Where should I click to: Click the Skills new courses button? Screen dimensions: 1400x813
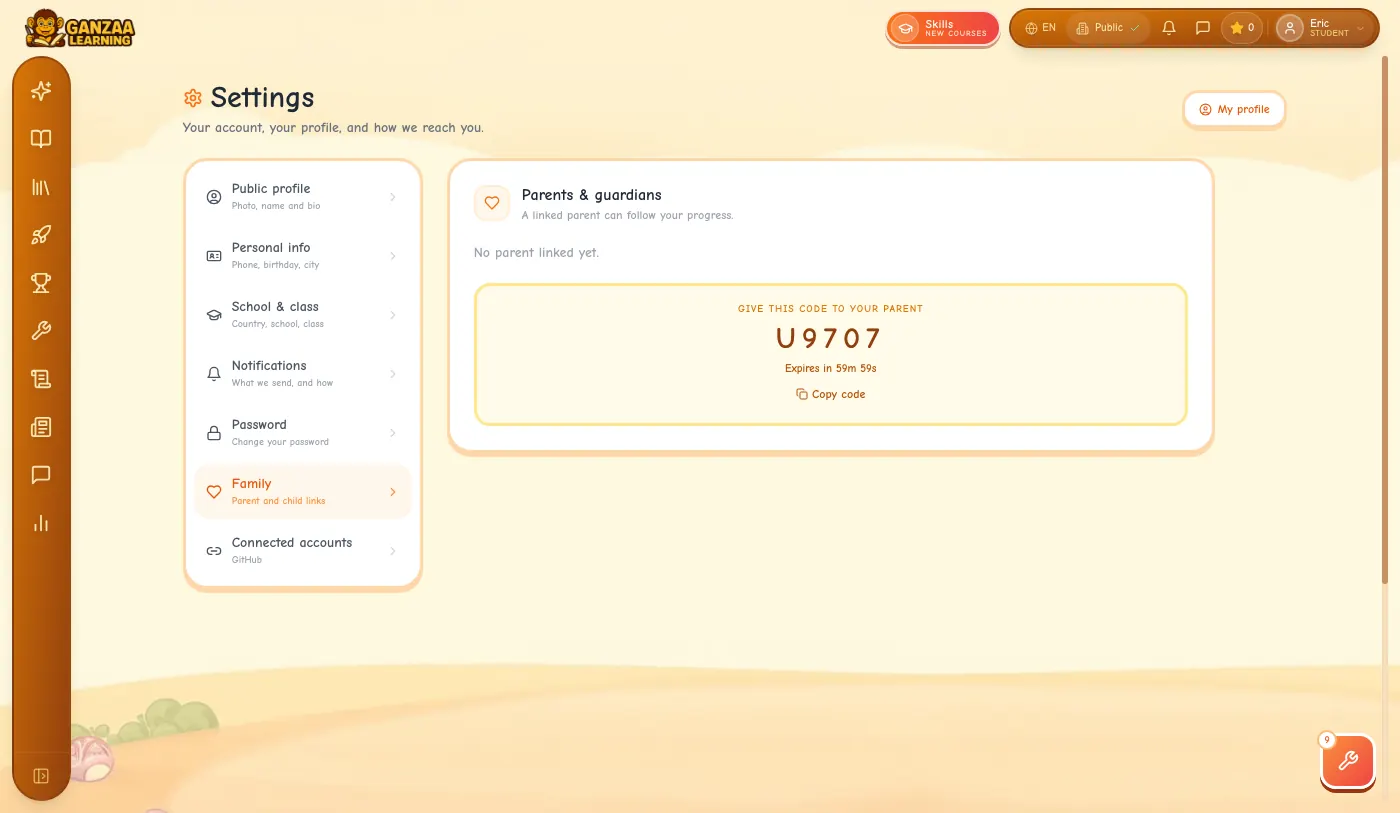coord(943,28)
